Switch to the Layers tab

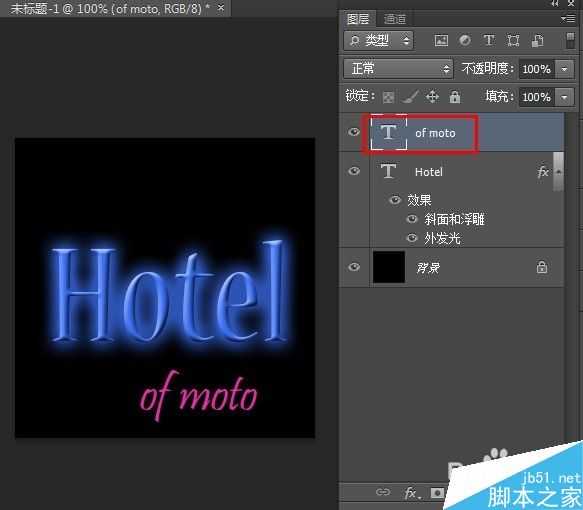pos(358,19)
